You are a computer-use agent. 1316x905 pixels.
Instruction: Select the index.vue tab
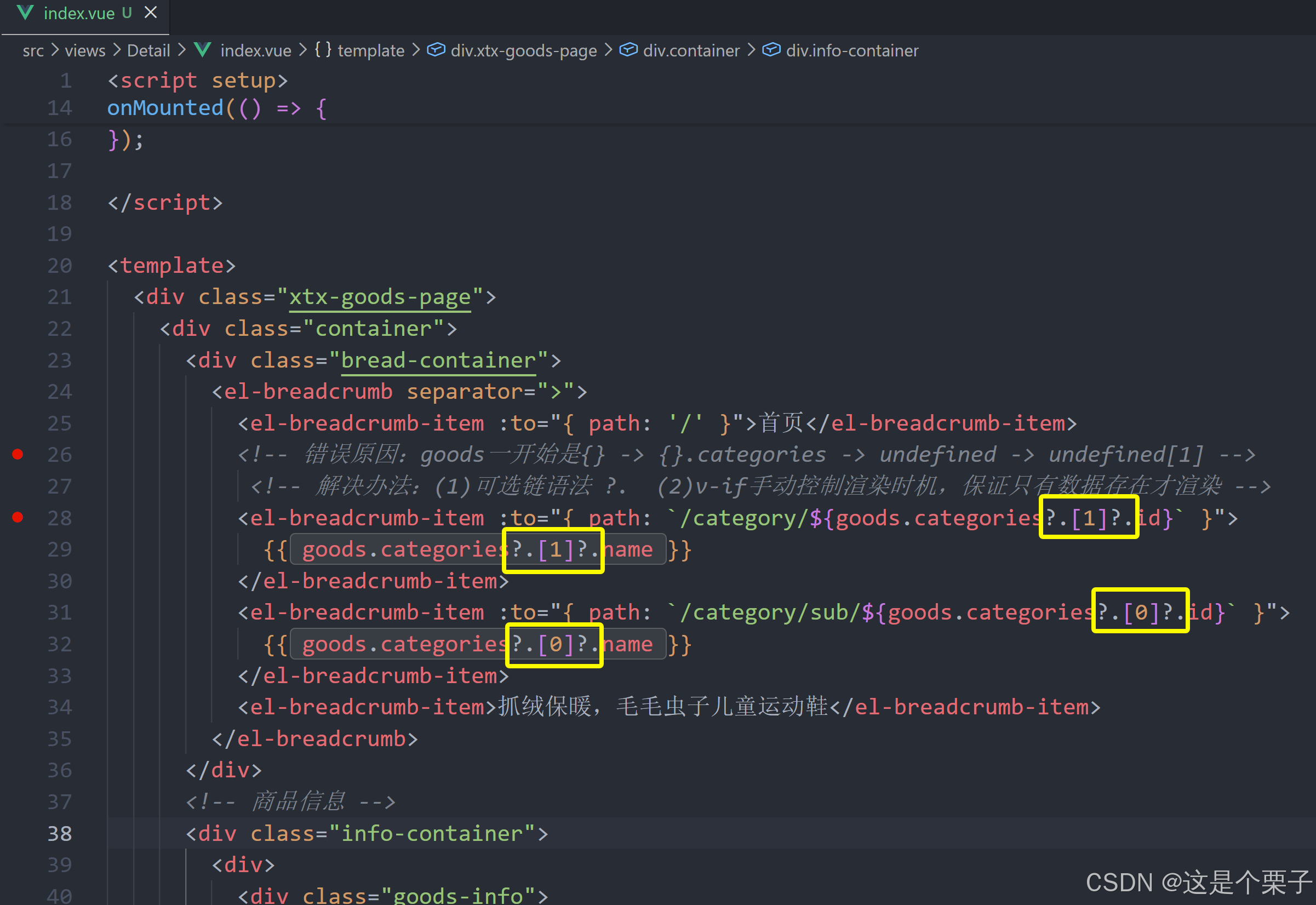coord(79,14)
